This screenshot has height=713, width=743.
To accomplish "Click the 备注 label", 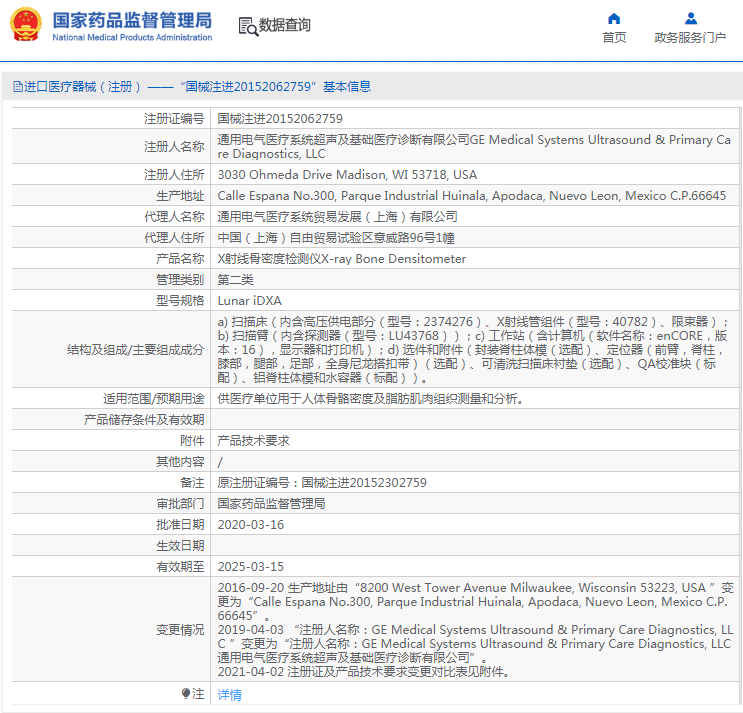I will (192, 483).
